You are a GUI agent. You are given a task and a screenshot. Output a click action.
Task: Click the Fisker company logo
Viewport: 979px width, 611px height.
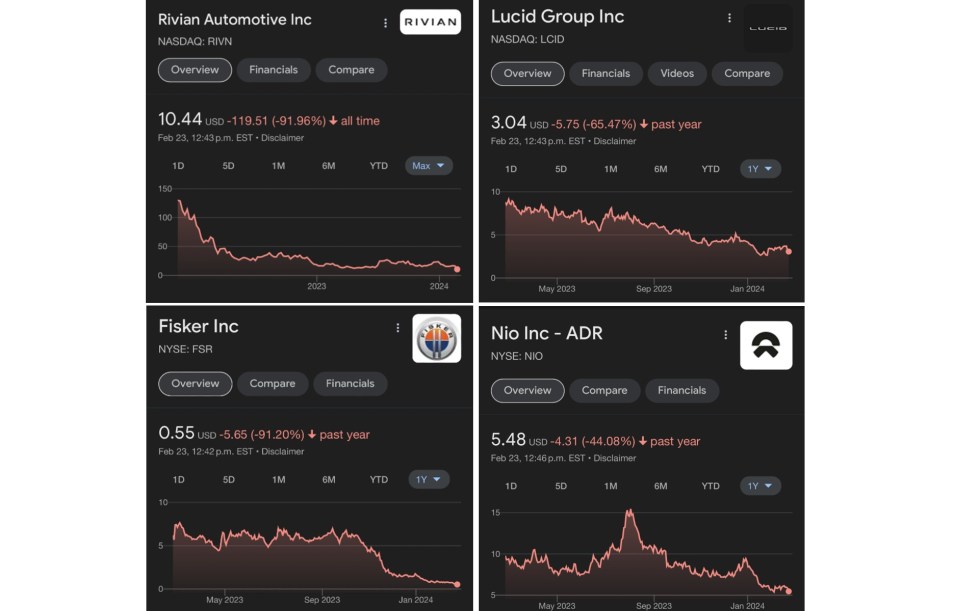(437, 338)
